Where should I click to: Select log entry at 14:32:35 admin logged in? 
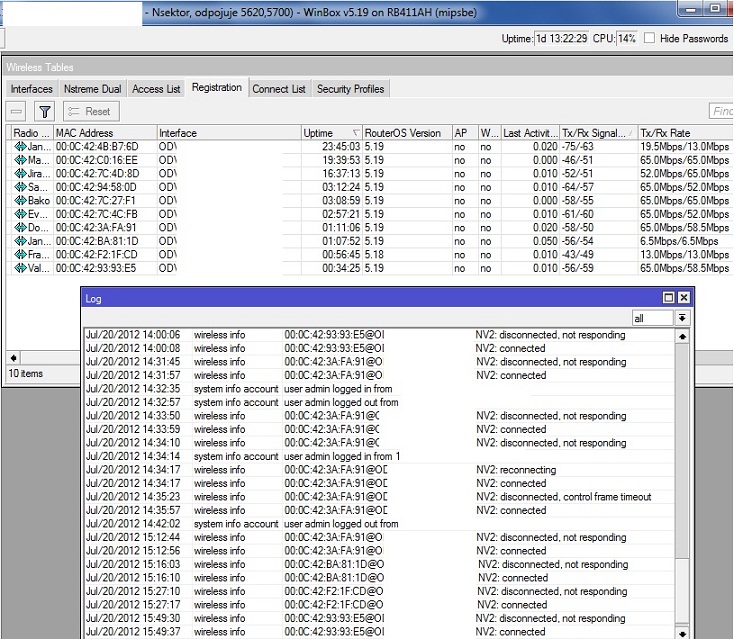pos(379,389)
